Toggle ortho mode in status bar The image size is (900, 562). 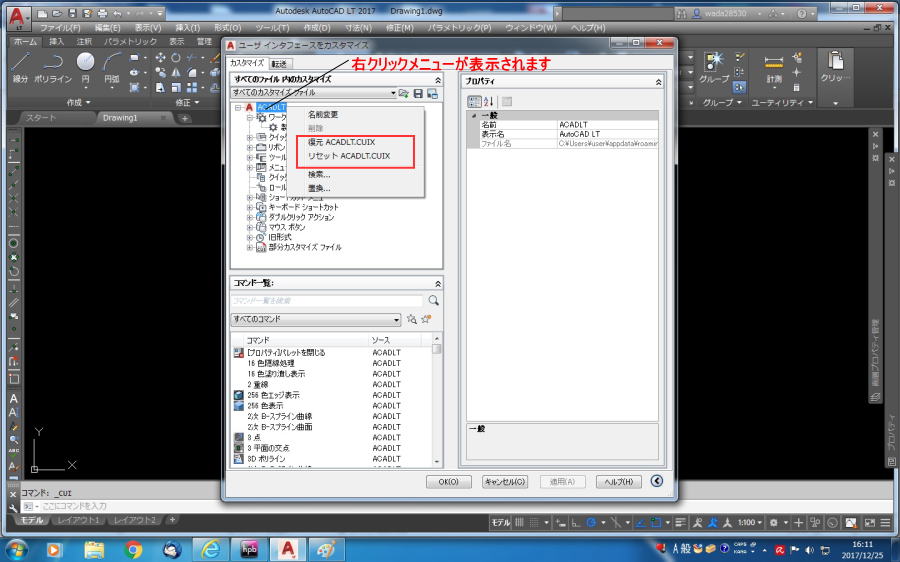575,522
